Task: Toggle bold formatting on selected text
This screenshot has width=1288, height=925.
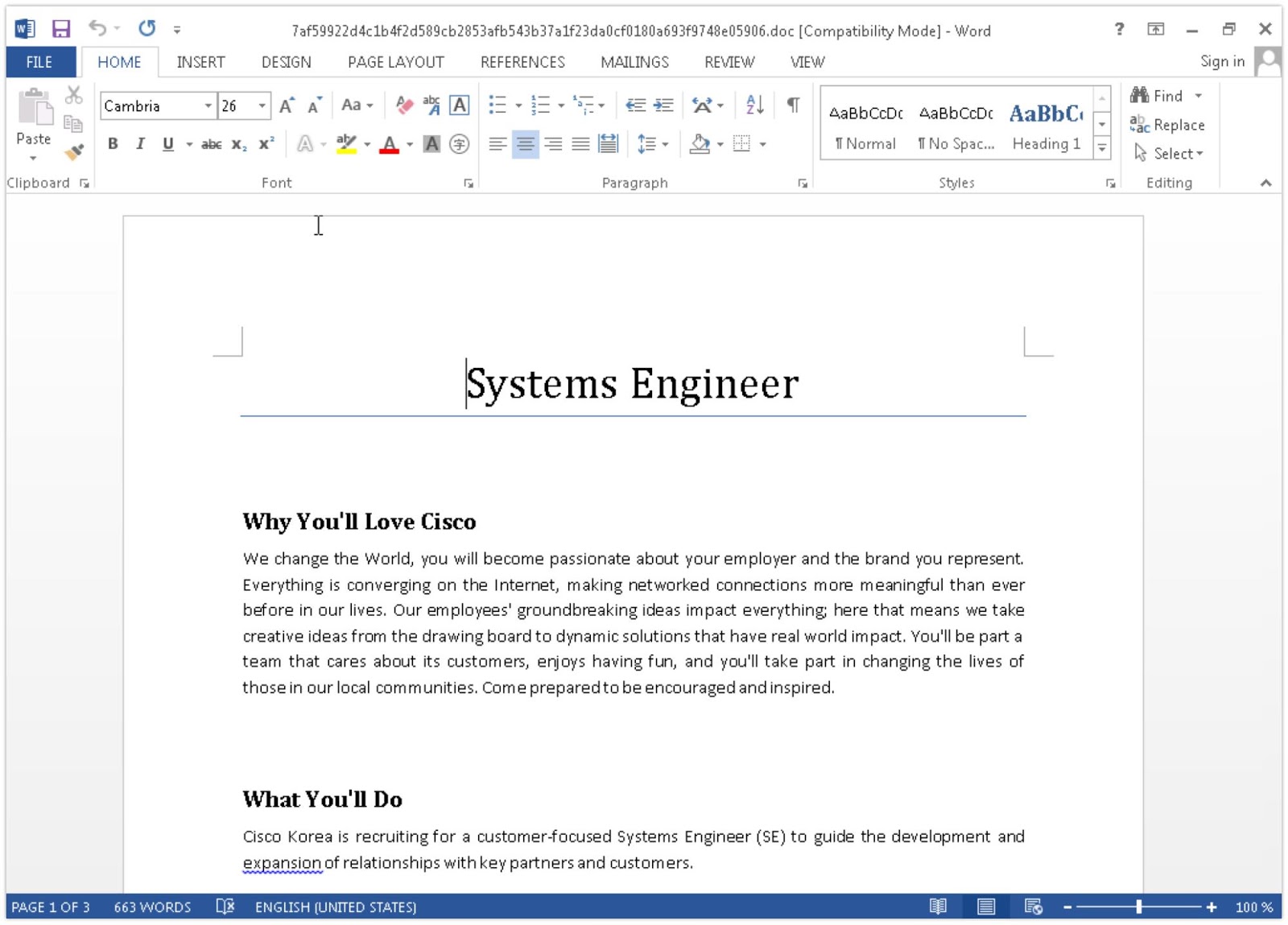Action: point(112,144)
